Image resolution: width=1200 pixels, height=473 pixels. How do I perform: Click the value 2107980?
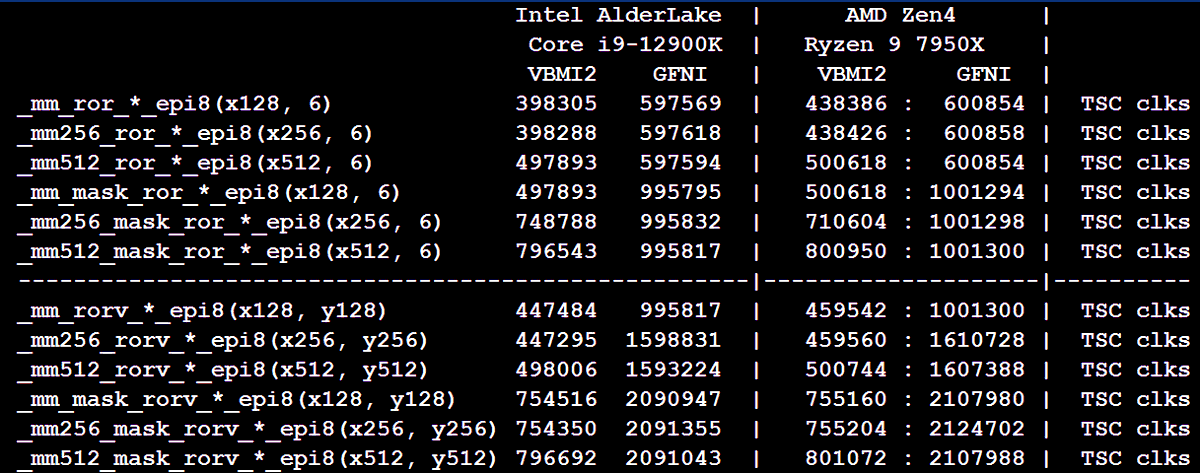coord(977,399)
